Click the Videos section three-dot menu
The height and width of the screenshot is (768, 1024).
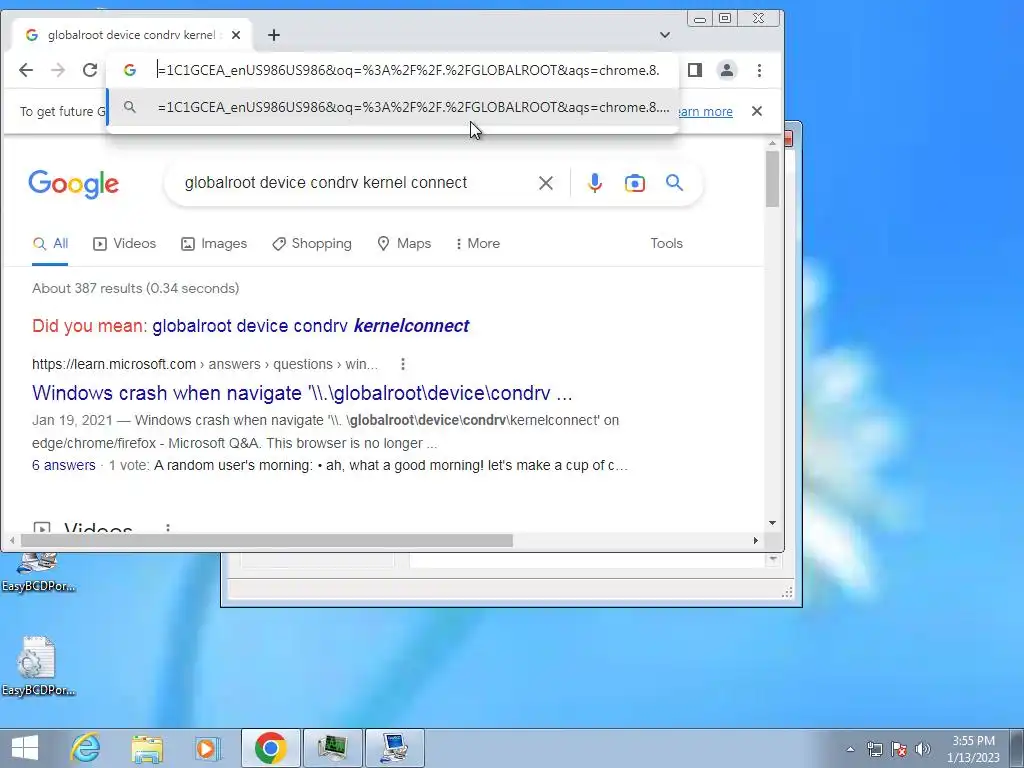[168, 528]
